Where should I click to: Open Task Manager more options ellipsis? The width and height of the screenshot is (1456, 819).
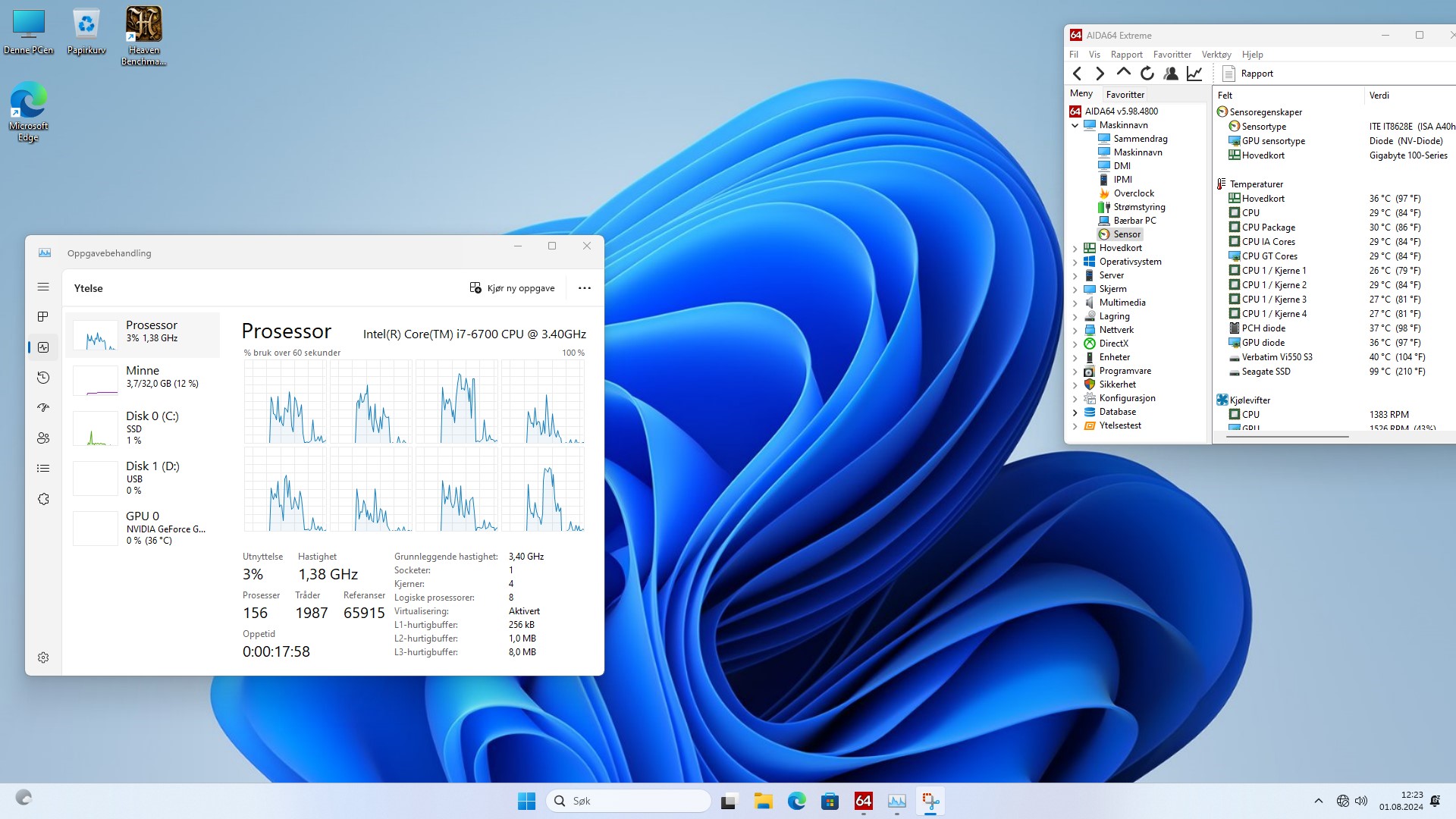(584, 288)
